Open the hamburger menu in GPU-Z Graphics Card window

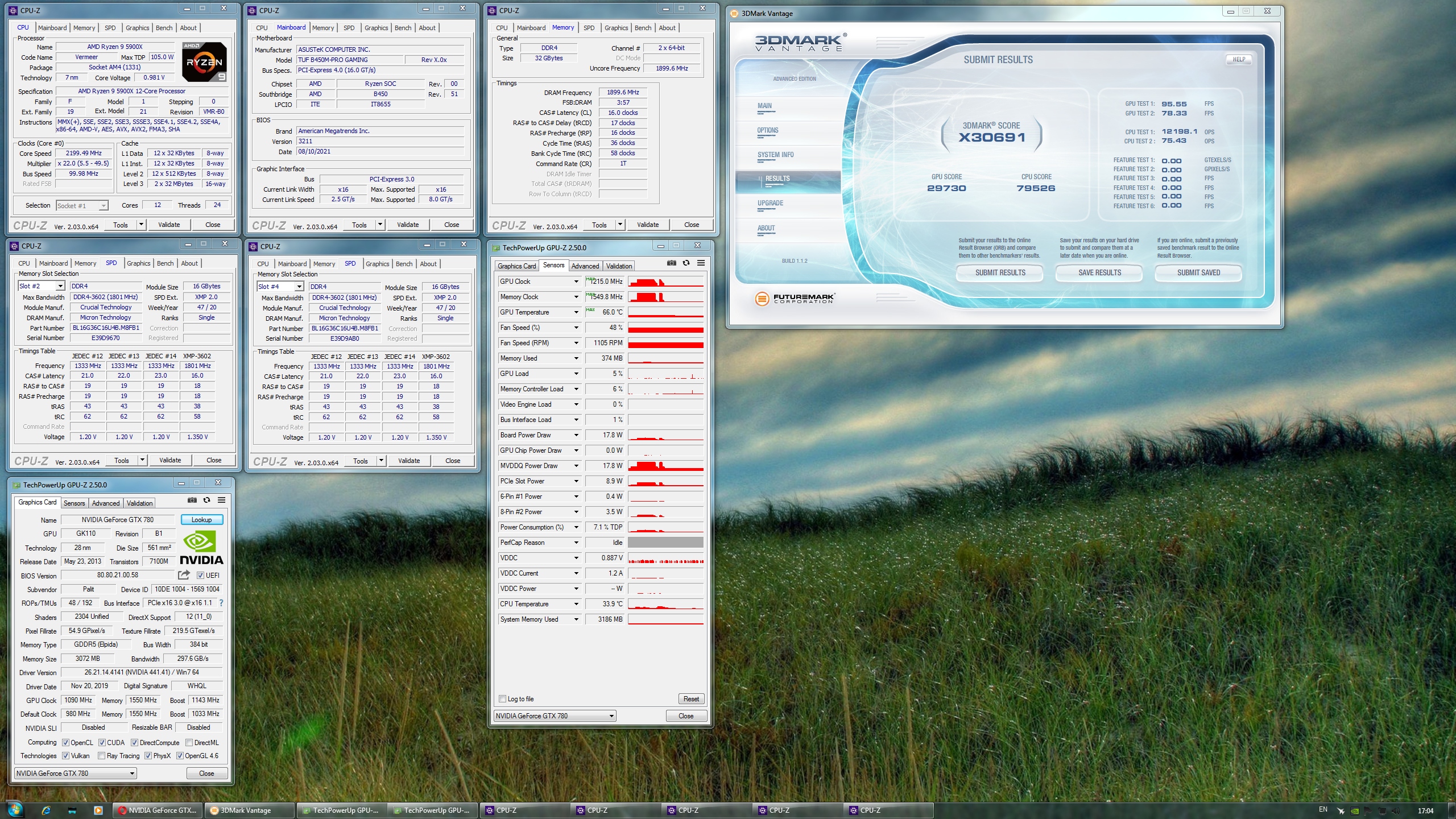tap(222, 500)
